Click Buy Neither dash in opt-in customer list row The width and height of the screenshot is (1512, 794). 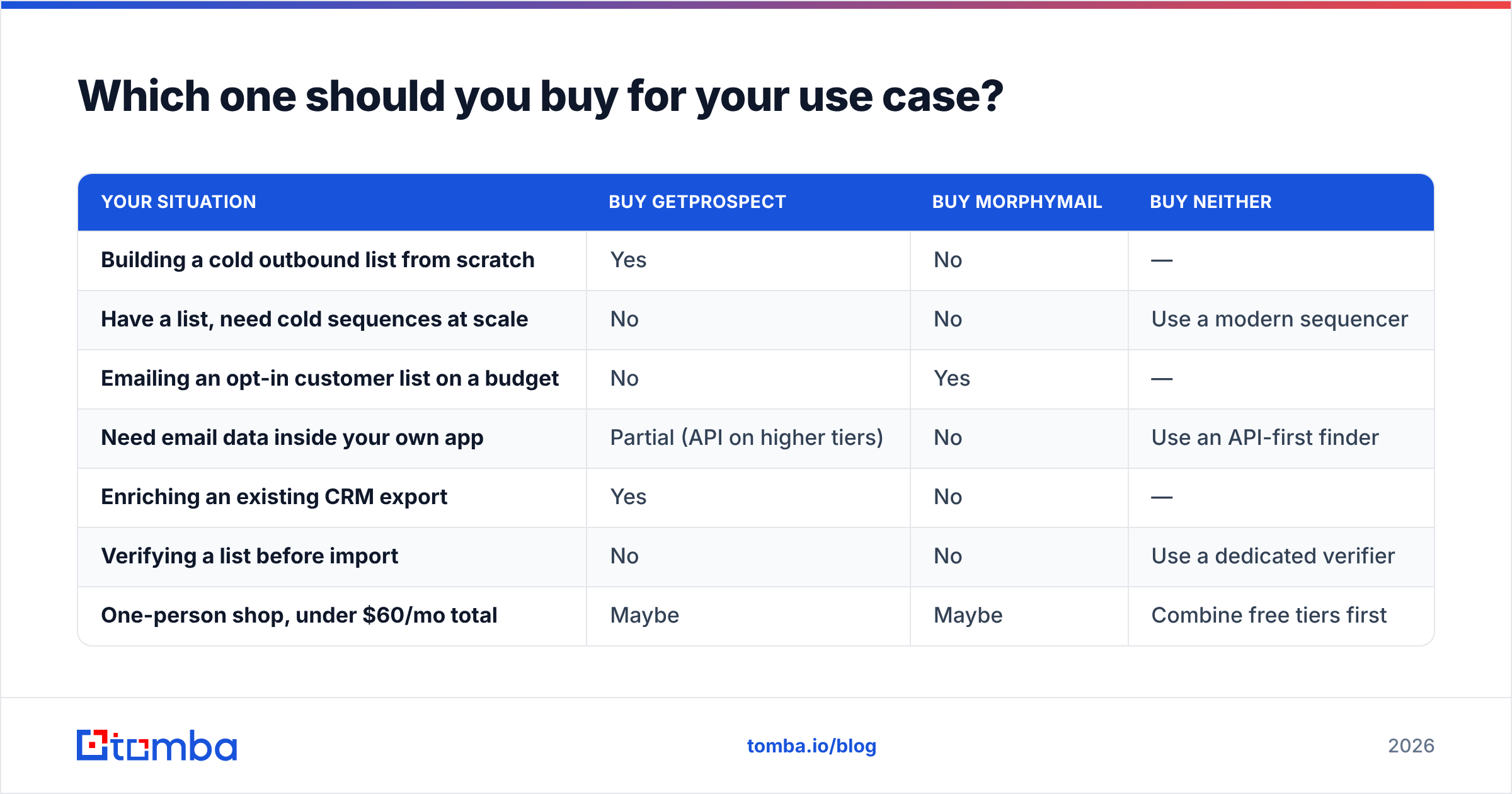click(1162, 379)
